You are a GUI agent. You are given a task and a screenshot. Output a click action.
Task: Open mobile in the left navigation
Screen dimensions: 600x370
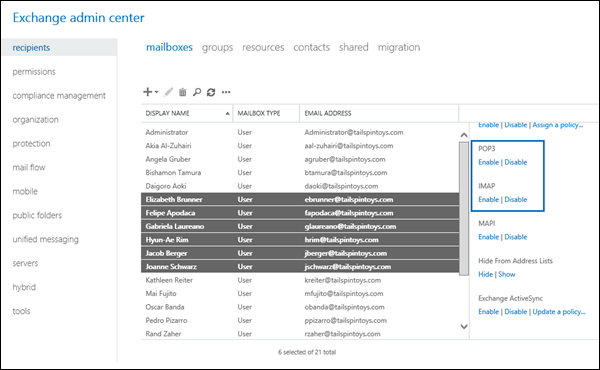point(25,191)
